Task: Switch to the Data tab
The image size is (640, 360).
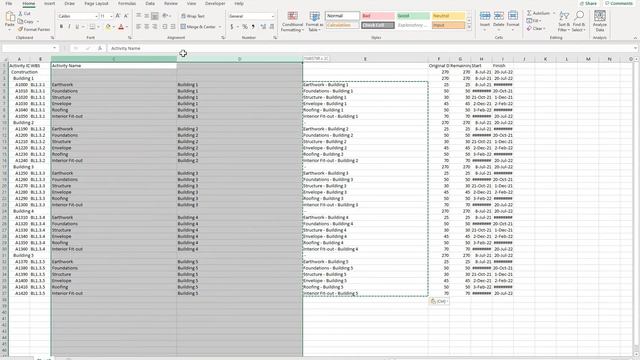Action: (x=150, y=3)
